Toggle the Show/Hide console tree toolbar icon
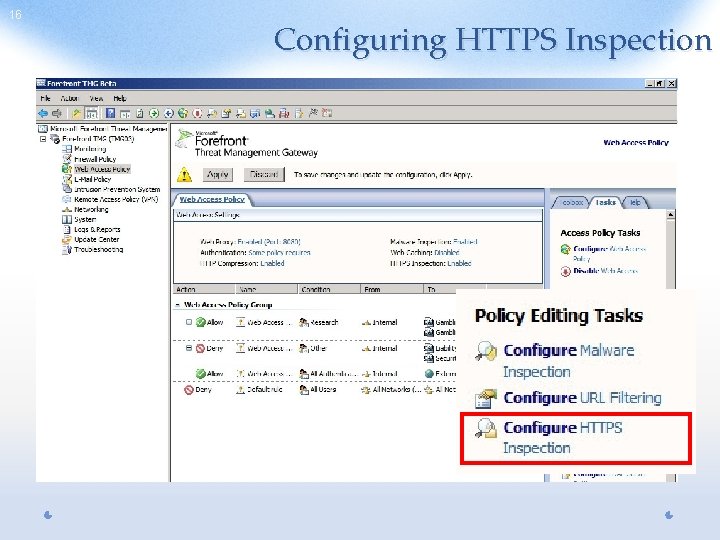The width and height of the screenshot is (720, 540). click(92, 113)
